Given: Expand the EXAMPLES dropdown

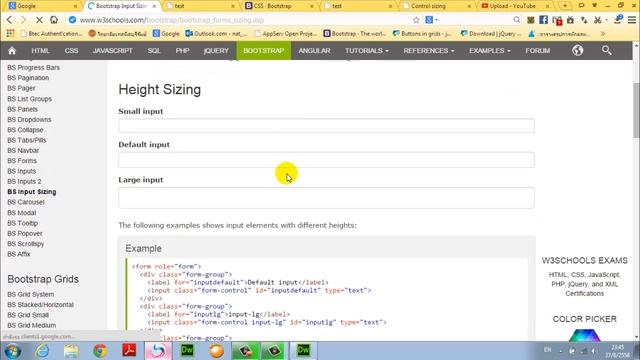Looking at the screenshot, I should (x=489, y=51).
